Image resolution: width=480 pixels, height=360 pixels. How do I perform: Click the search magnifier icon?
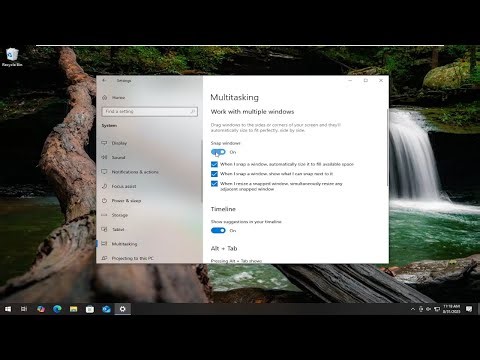point(193,111)
